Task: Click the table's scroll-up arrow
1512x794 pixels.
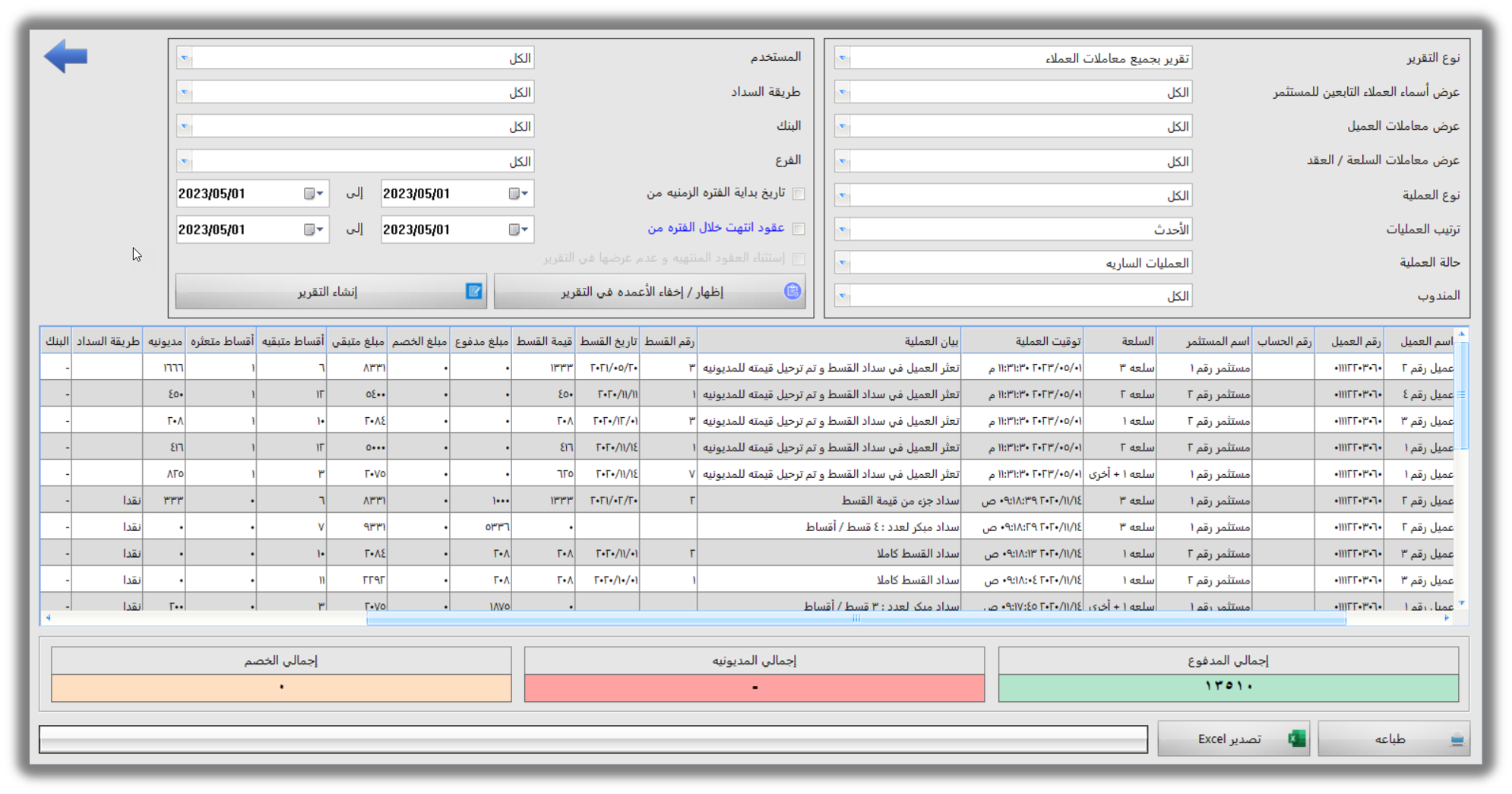Action: [x=1462, y=334]
